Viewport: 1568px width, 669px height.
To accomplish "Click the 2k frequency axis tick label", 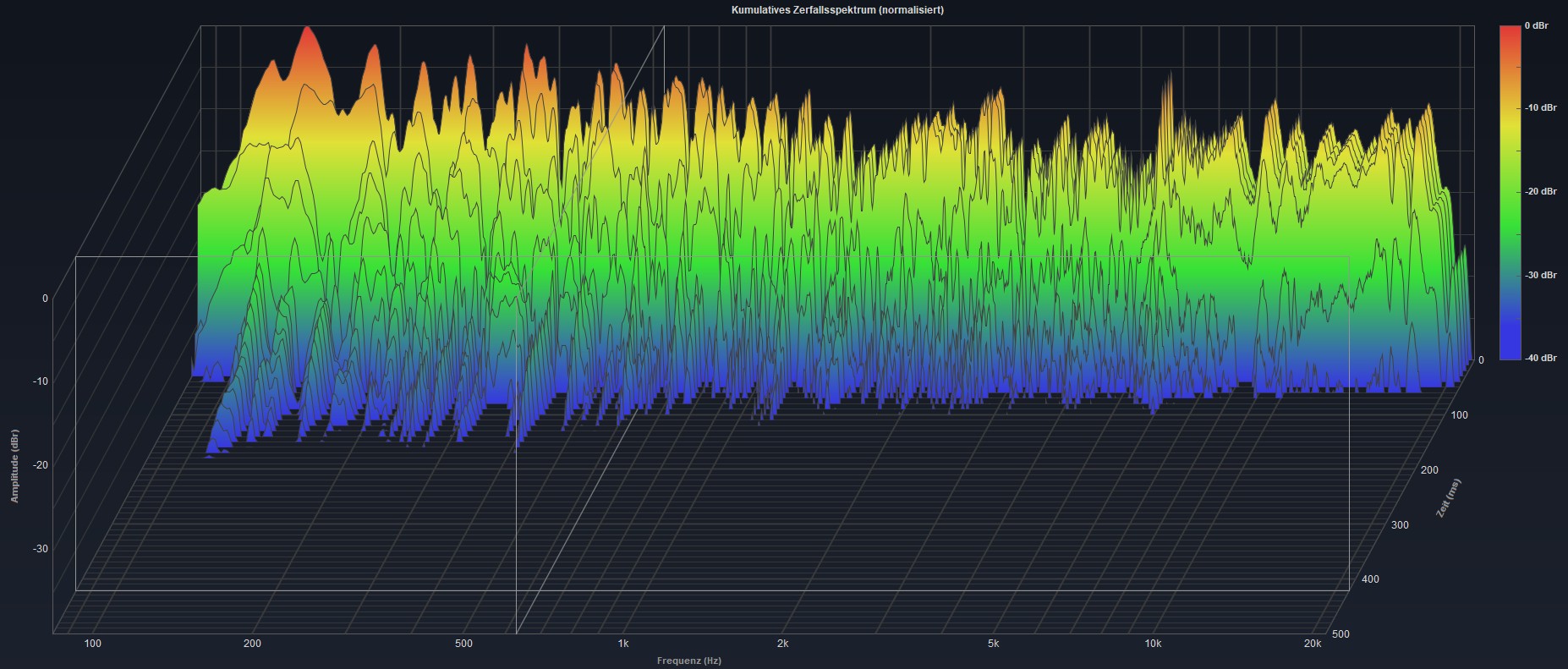I will [782, 644].
